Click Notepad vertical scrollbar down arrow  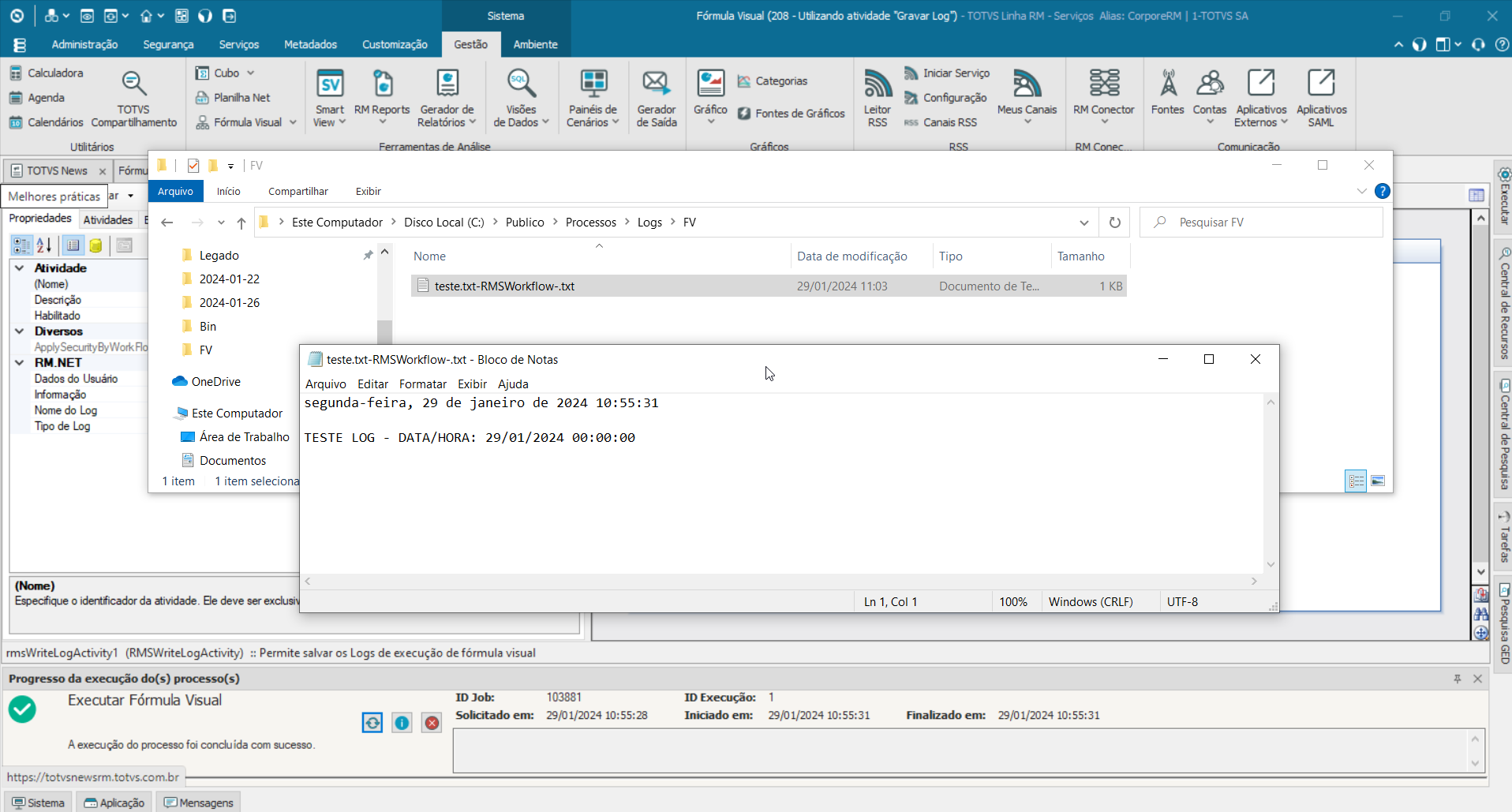pos(1271,564)
